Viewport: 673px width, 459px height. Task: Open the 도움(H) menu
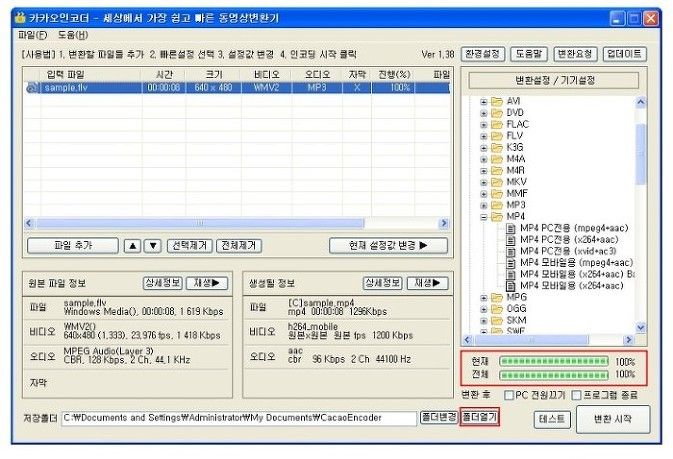[x=73, y=35]
